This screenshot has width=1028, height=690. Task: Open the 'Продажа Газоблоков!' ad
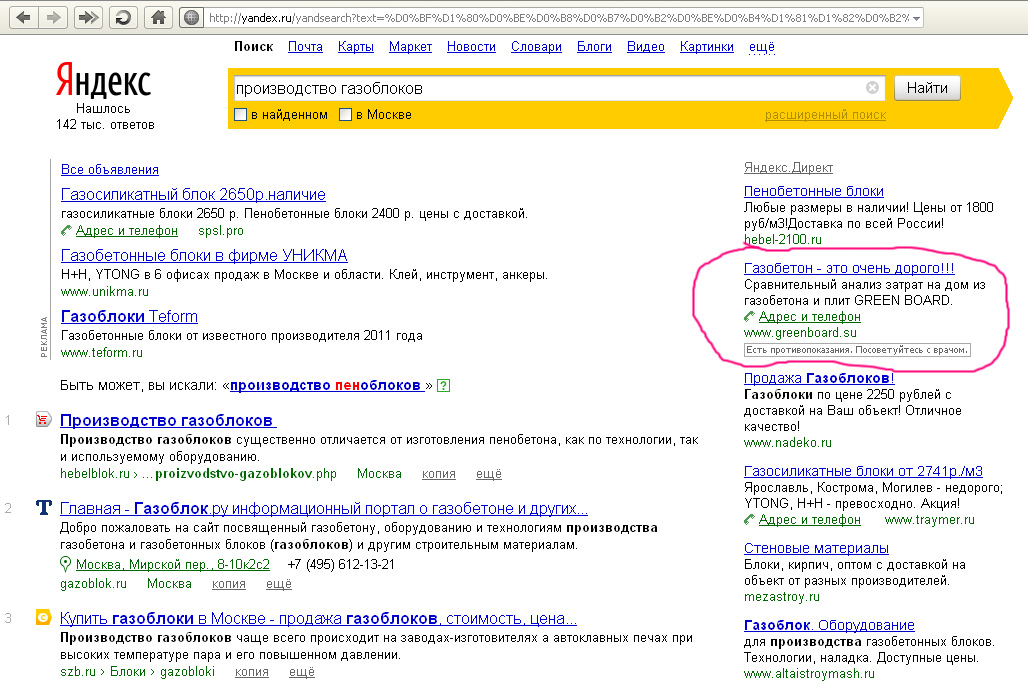point(819,378)
